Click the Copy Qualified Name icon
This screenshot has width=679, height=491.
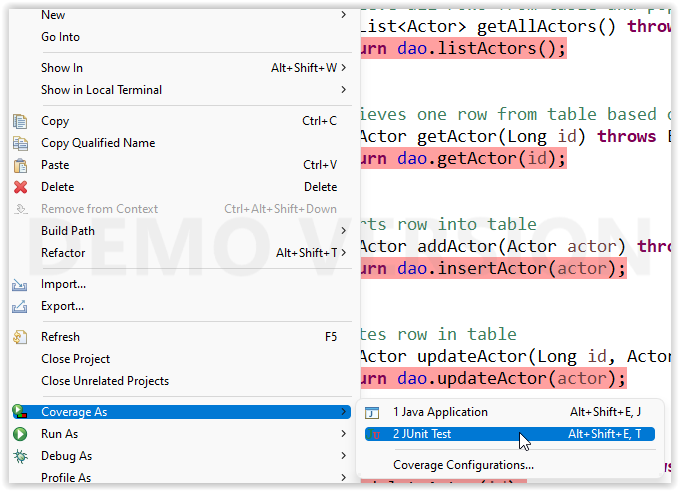(20, 143)
